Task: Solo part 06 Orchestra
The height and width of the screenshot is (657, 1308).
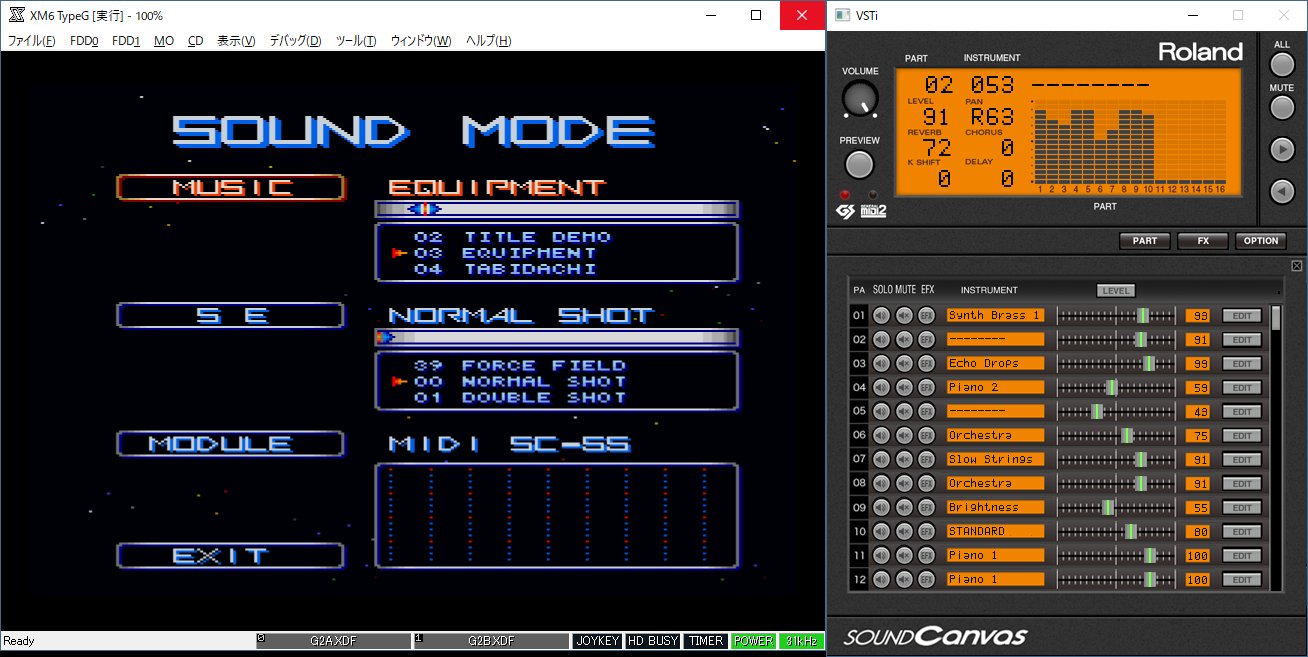Action: point(882,435)
